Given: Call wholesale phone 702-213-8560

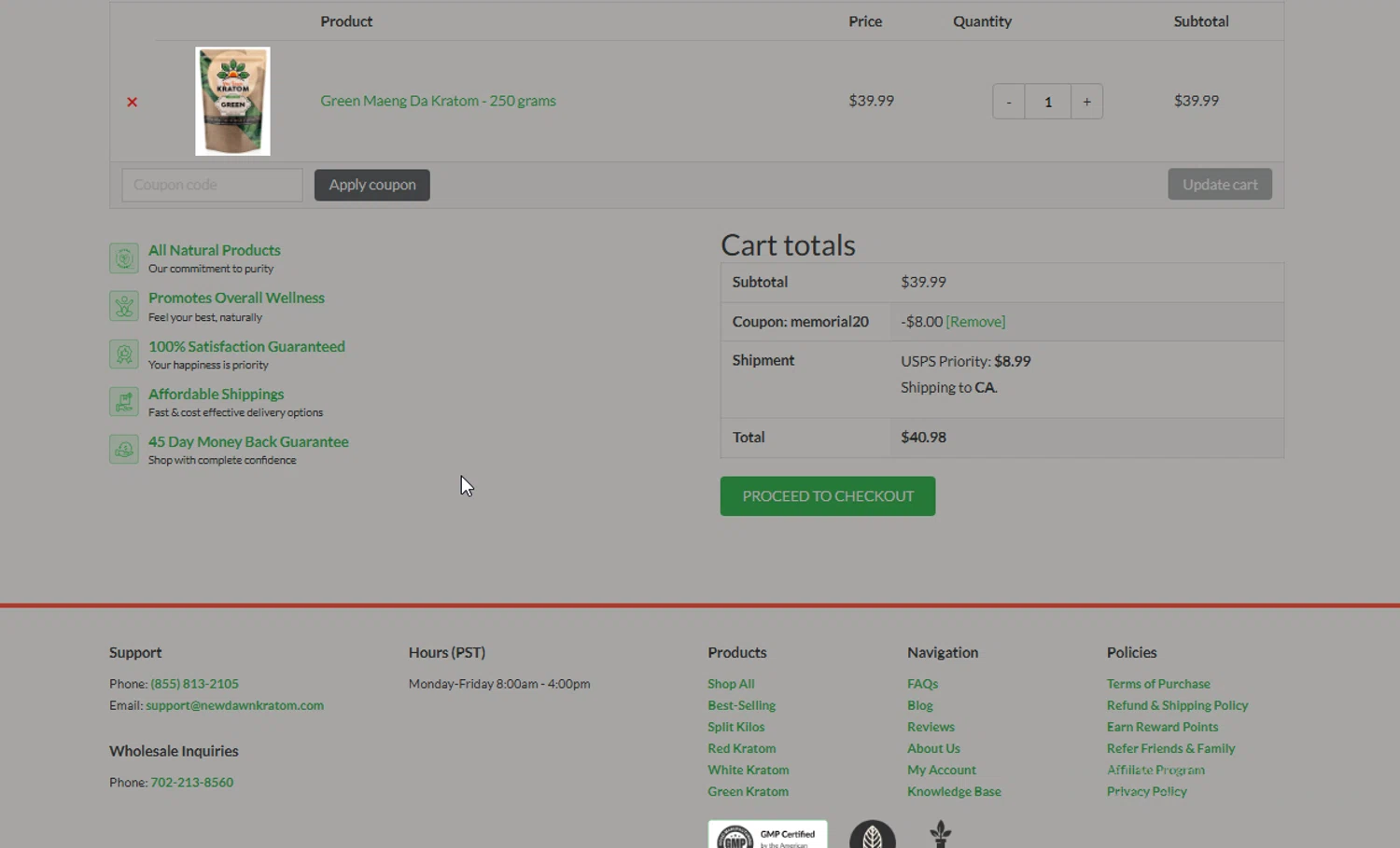Looking at the screenshot, I should point(192,783).
